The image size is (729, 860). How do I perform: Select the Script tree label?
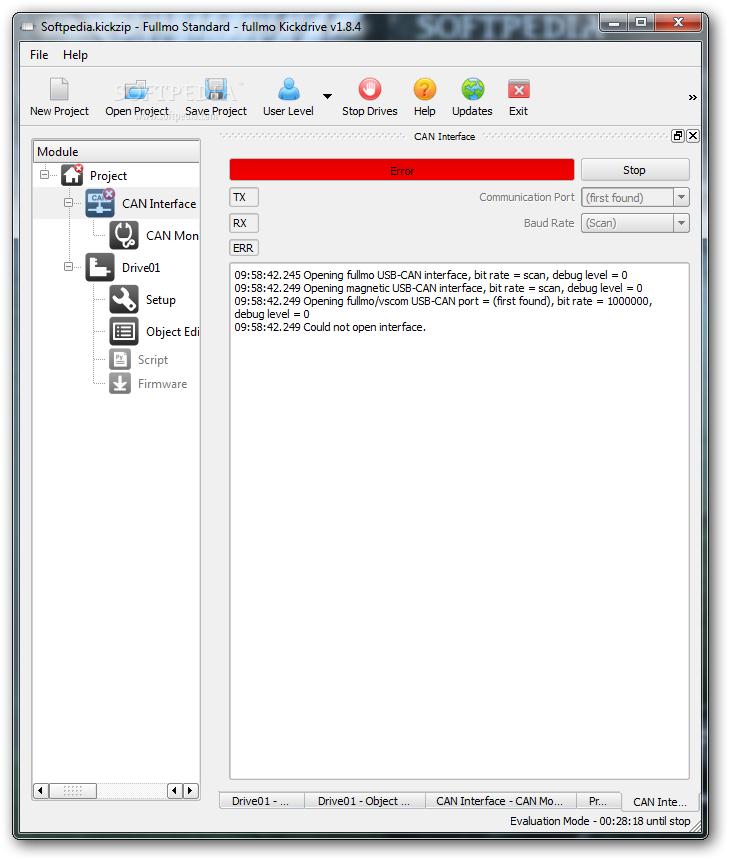[x=153, y=360]
